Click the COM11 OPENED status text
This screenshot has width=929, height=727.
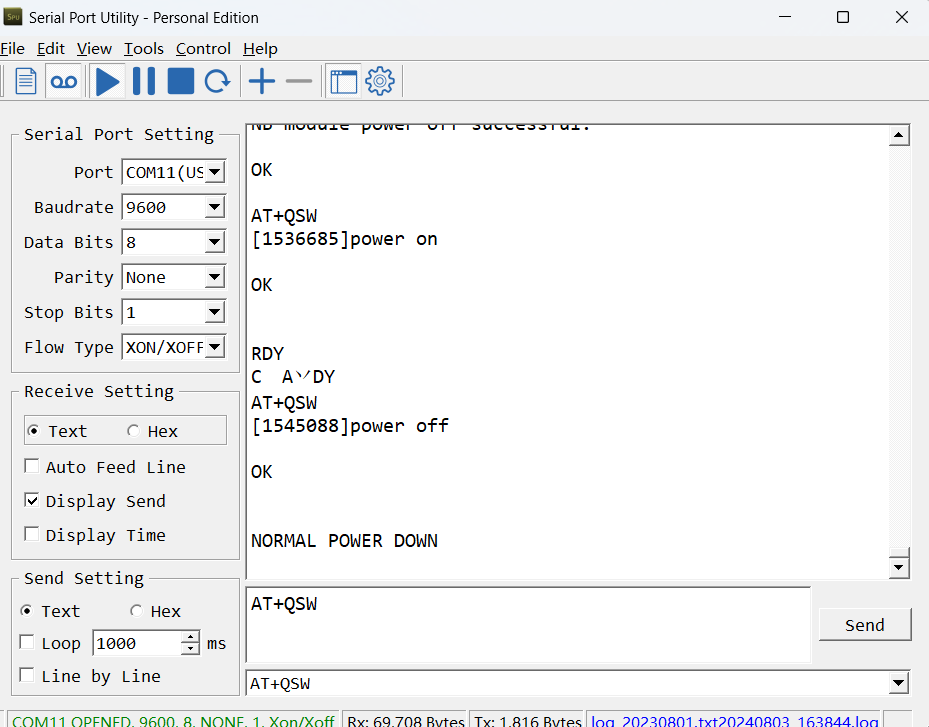tap(173, 720)
